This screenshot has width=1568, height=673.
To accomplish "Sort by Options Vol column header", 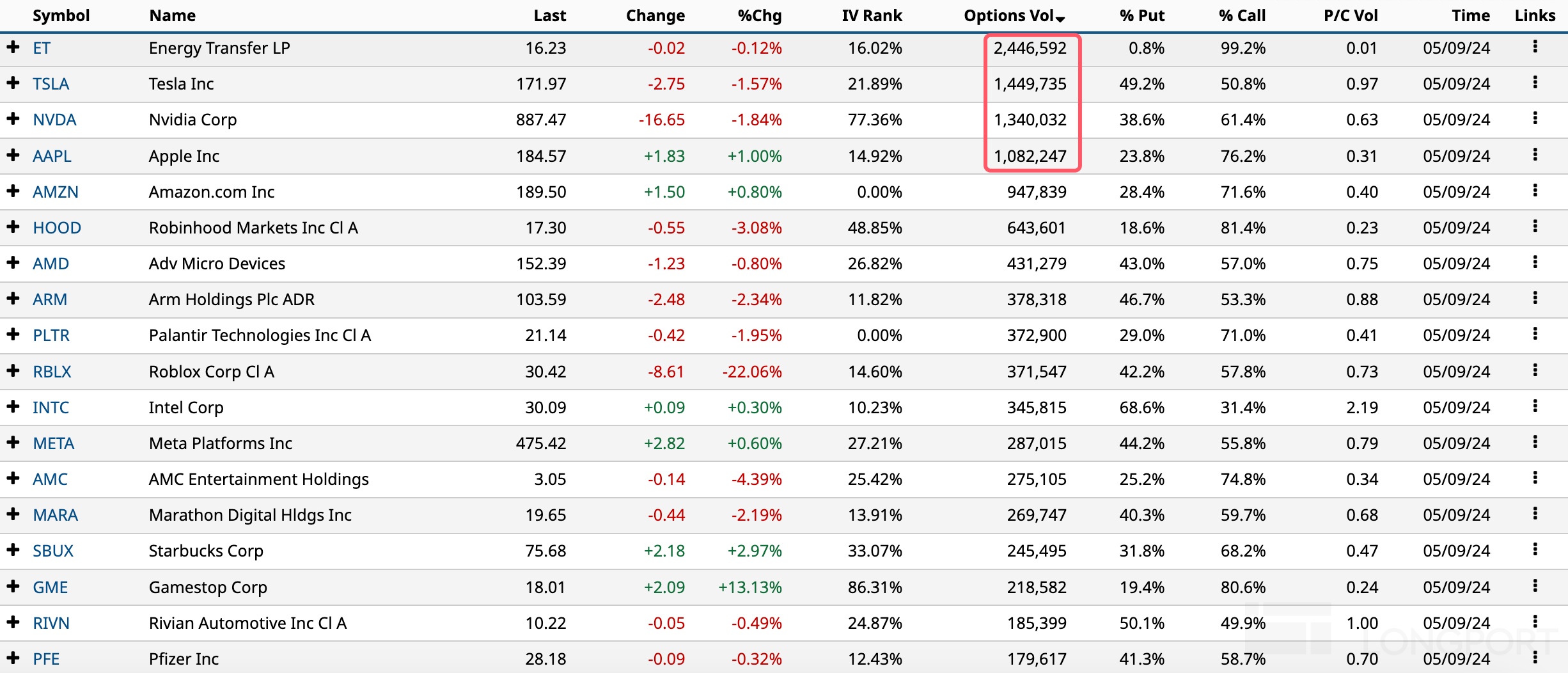I will tap(1013, 16).
